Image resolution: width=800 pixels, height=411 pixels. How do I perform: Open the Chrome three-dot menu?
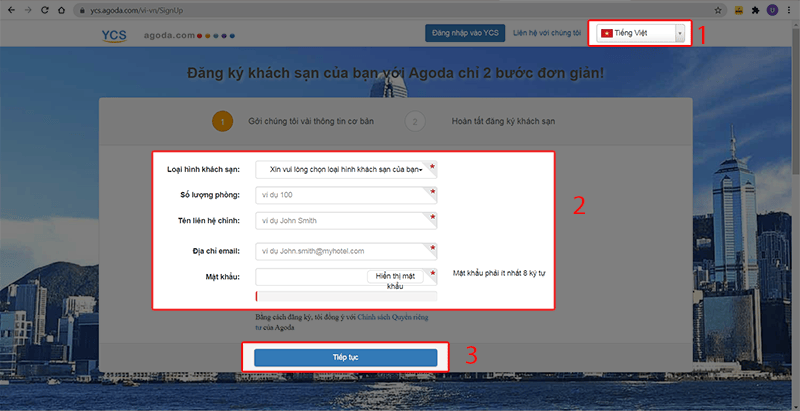pos(789,10)
